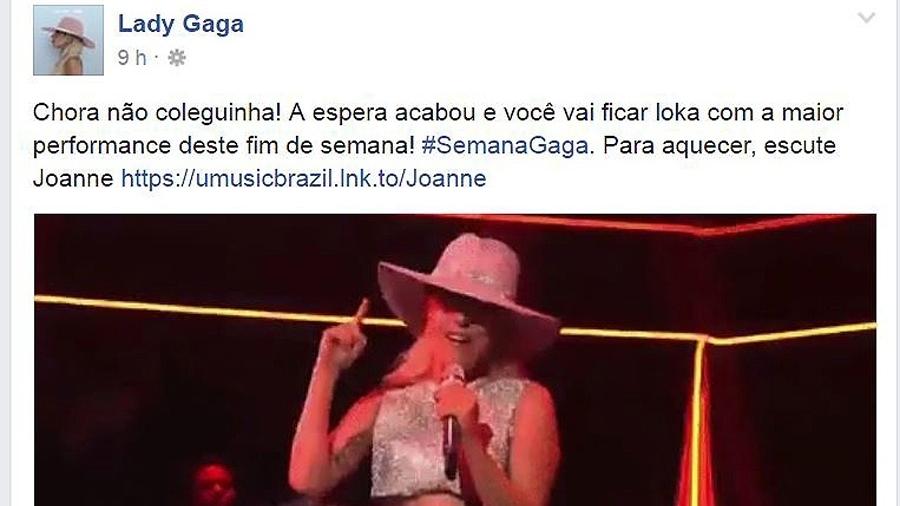Click the background person at video's corner
Screen dimensions: 900x506
tap(214, 483)
